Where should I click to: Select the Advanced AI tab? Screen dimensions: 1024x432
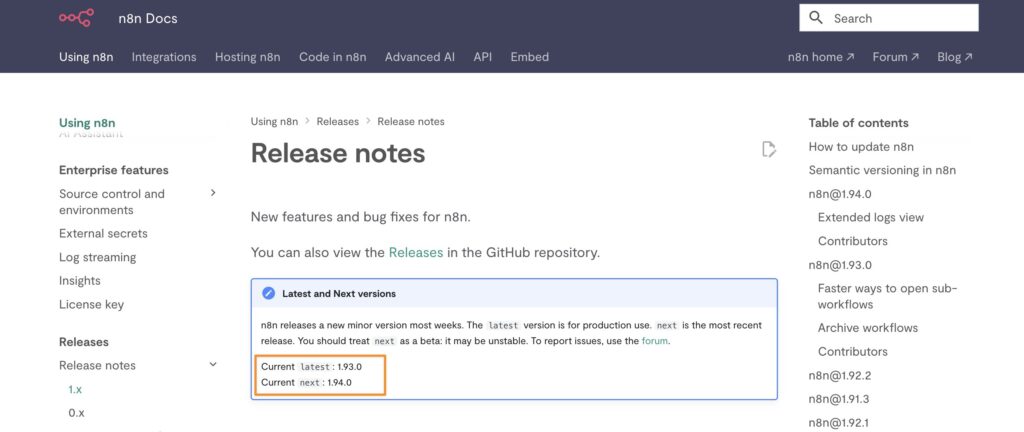coord(420,57)
